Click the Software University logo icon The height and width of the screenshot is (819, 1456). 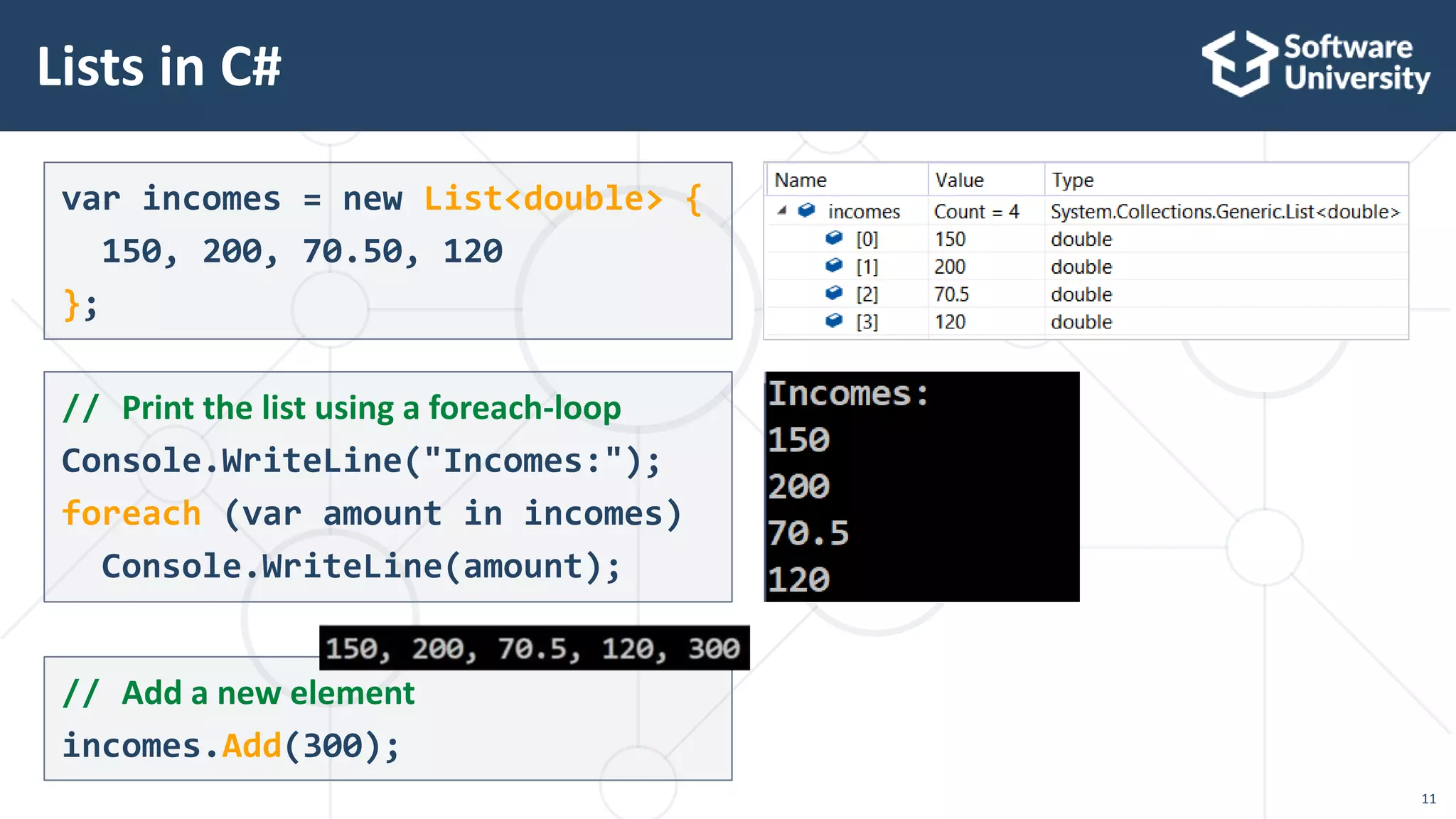(1241, 63)
